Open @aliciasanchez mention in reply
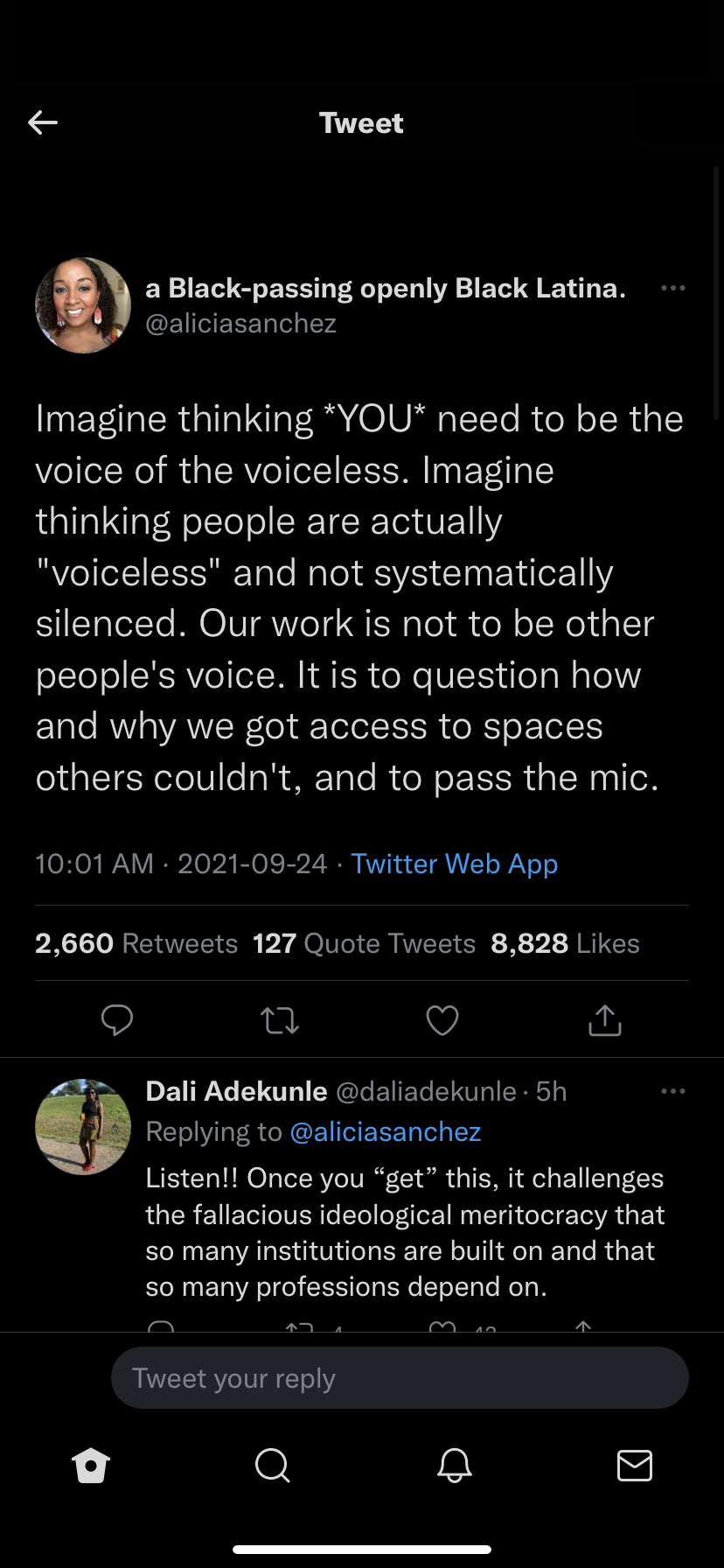The height and width of the screenshot is (1568, 724). click(x=385, y=1131)
